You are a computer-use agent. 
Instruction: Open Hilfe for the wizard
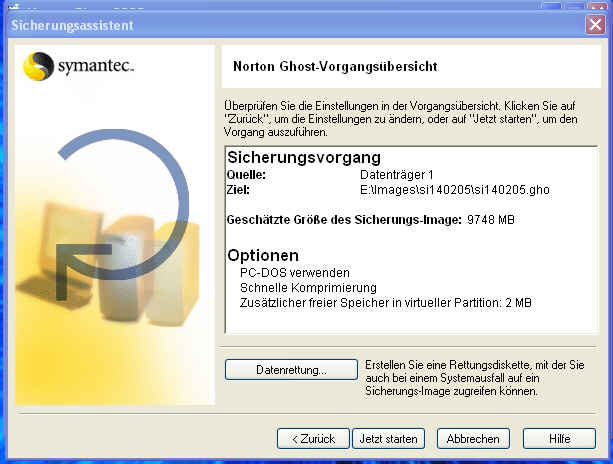559,439
